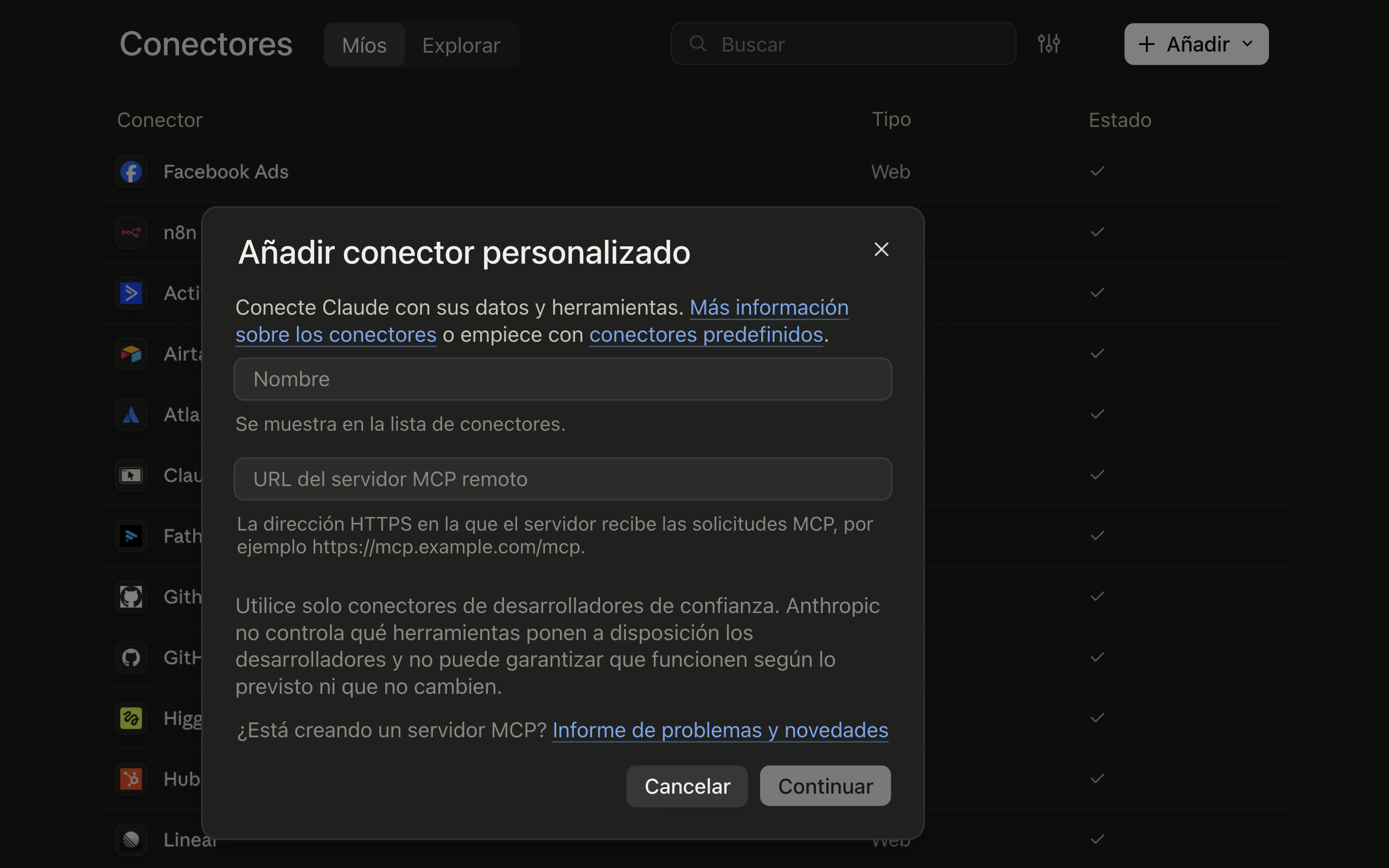Click the Tipo column header
Screen dimensions: 1389x868
coord(891,119)
